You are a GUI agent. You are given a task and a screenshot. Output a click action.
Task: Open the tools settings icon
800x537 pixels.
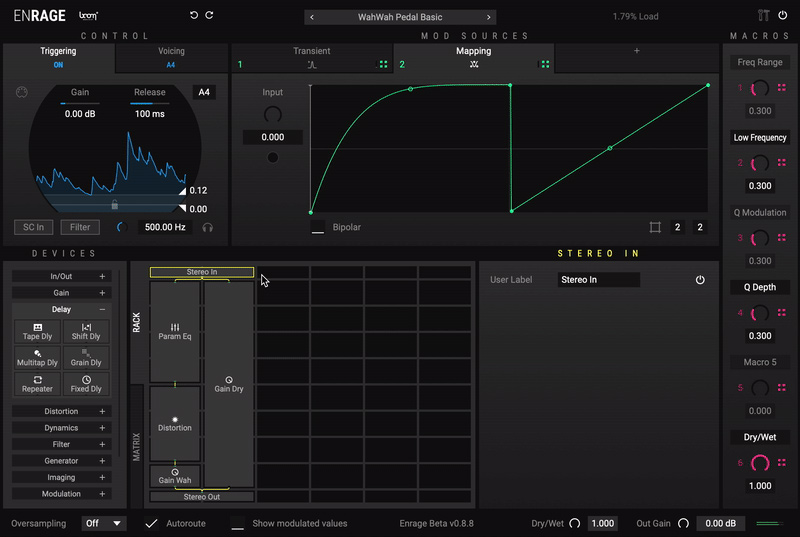point(765,16)
